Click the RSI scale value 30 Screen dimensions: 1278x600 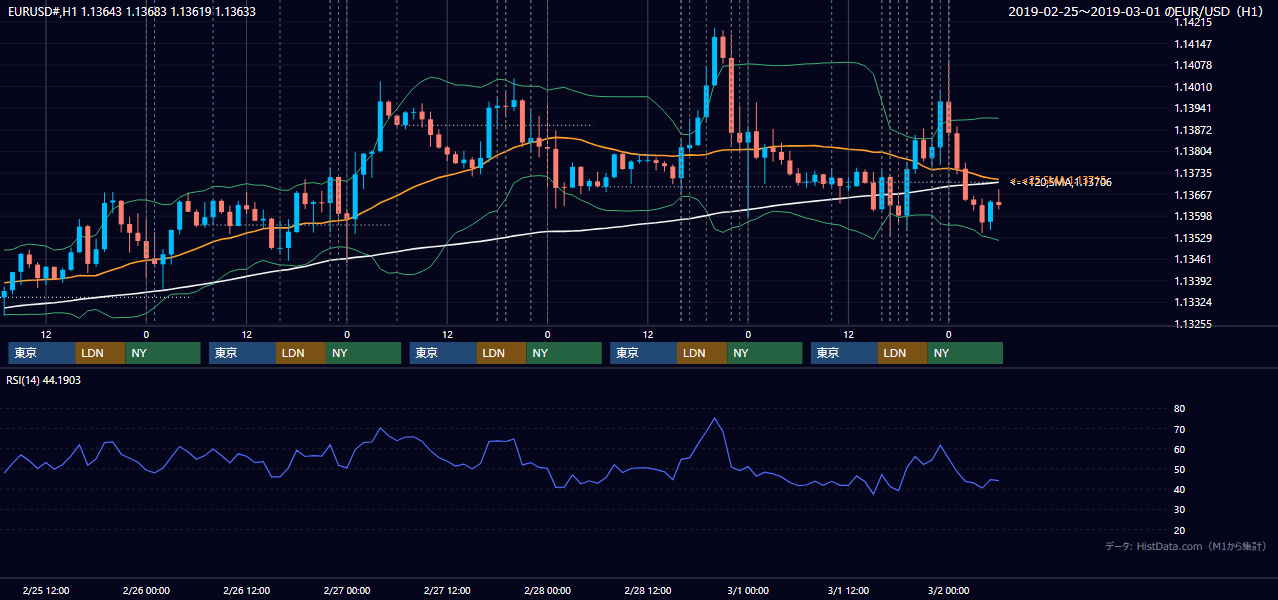1180,510
